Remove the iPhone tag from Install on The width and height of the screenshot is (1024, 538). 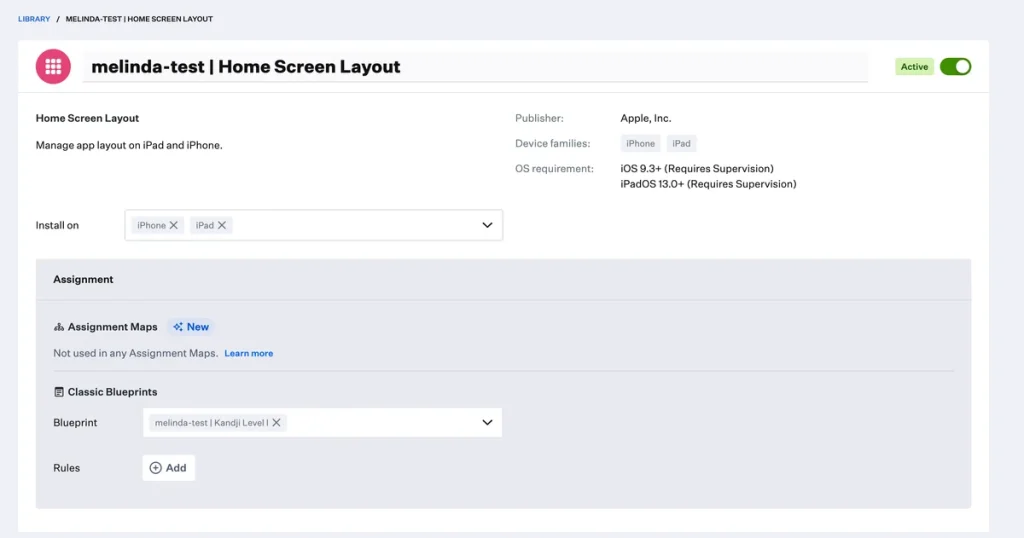click(174, 226)
